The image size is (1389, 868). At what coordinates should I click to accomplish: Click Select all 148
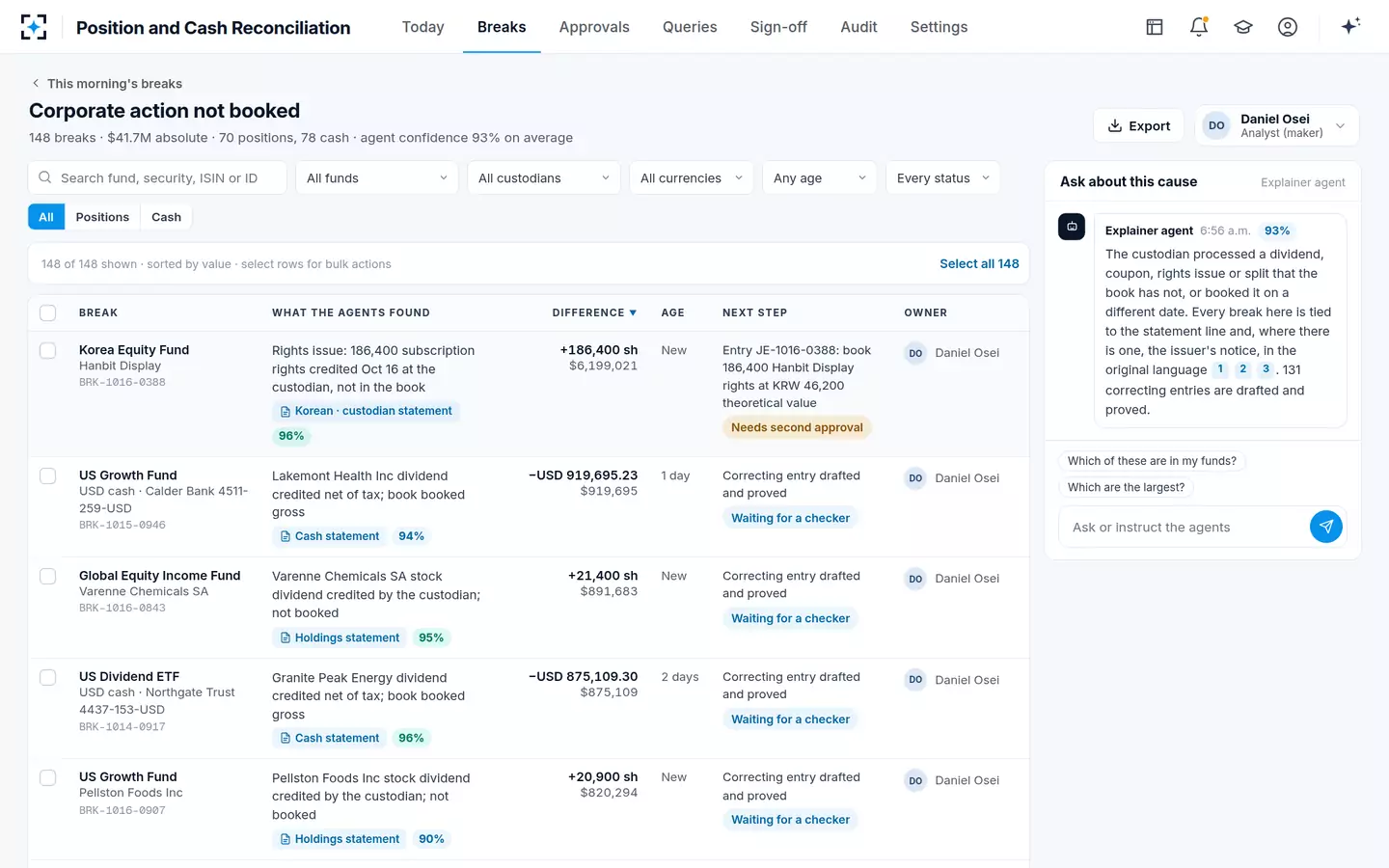point(979,263)
